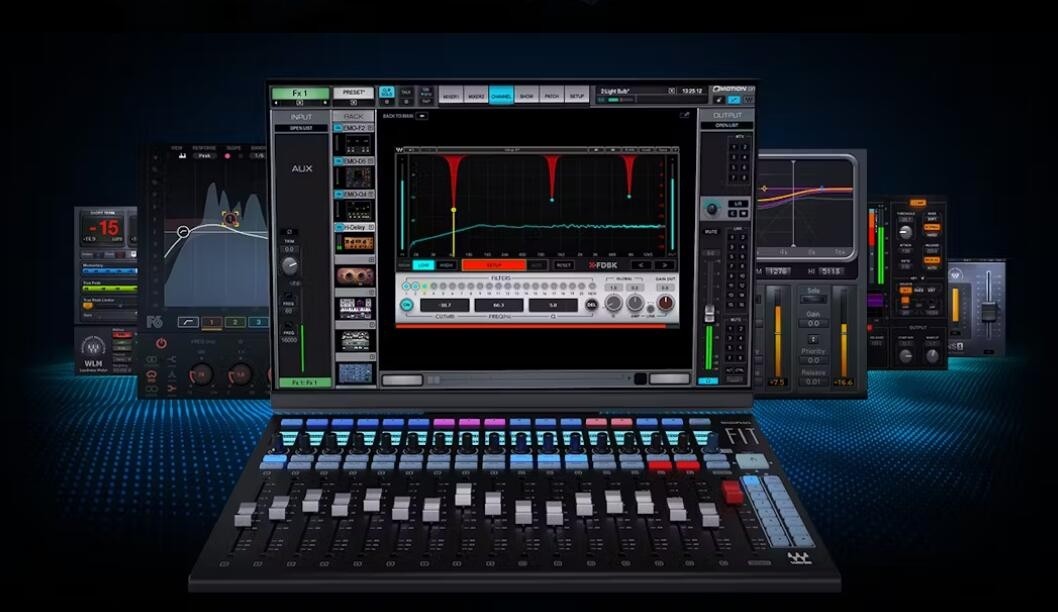The width and height of the screenshot is (1058, 612).
Task: Select the highlighted CHANNEL tab
Action: click(501, 96)
